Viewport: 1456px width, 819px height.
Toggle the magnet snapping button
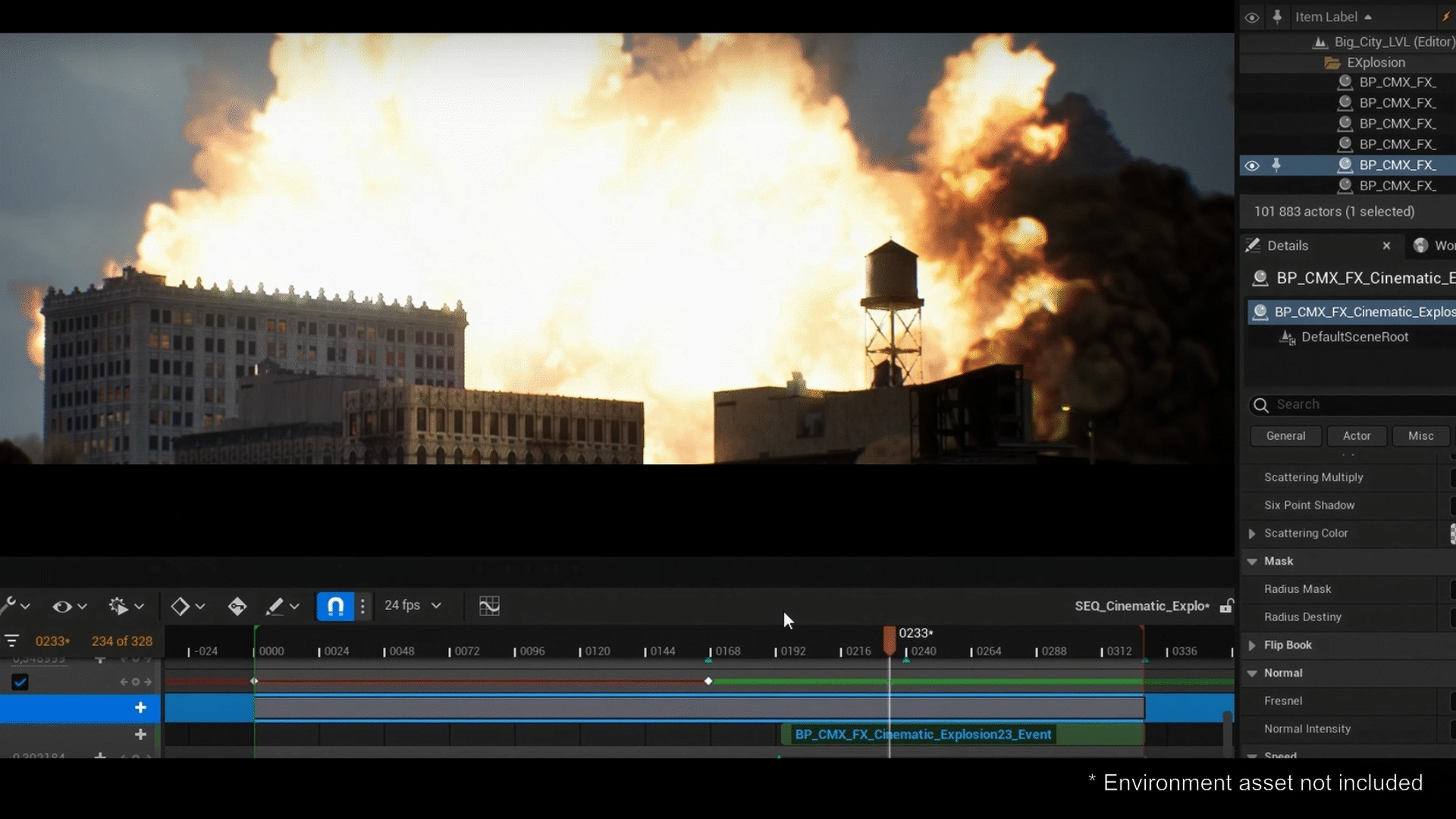pyautogui.click(x=336, y=606)
